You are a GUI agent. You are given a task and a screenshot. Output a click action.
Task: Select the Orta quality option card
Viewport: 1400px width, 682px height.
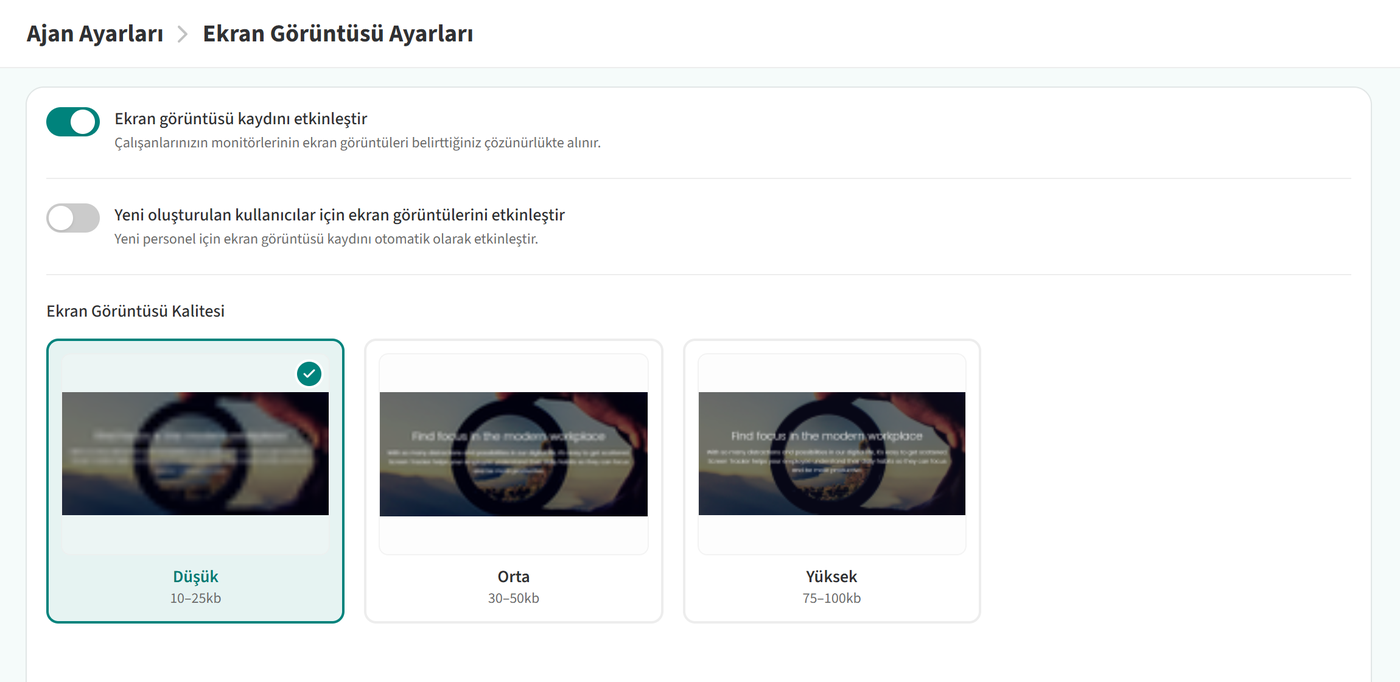pyautogui.click(x=513, y=481)
